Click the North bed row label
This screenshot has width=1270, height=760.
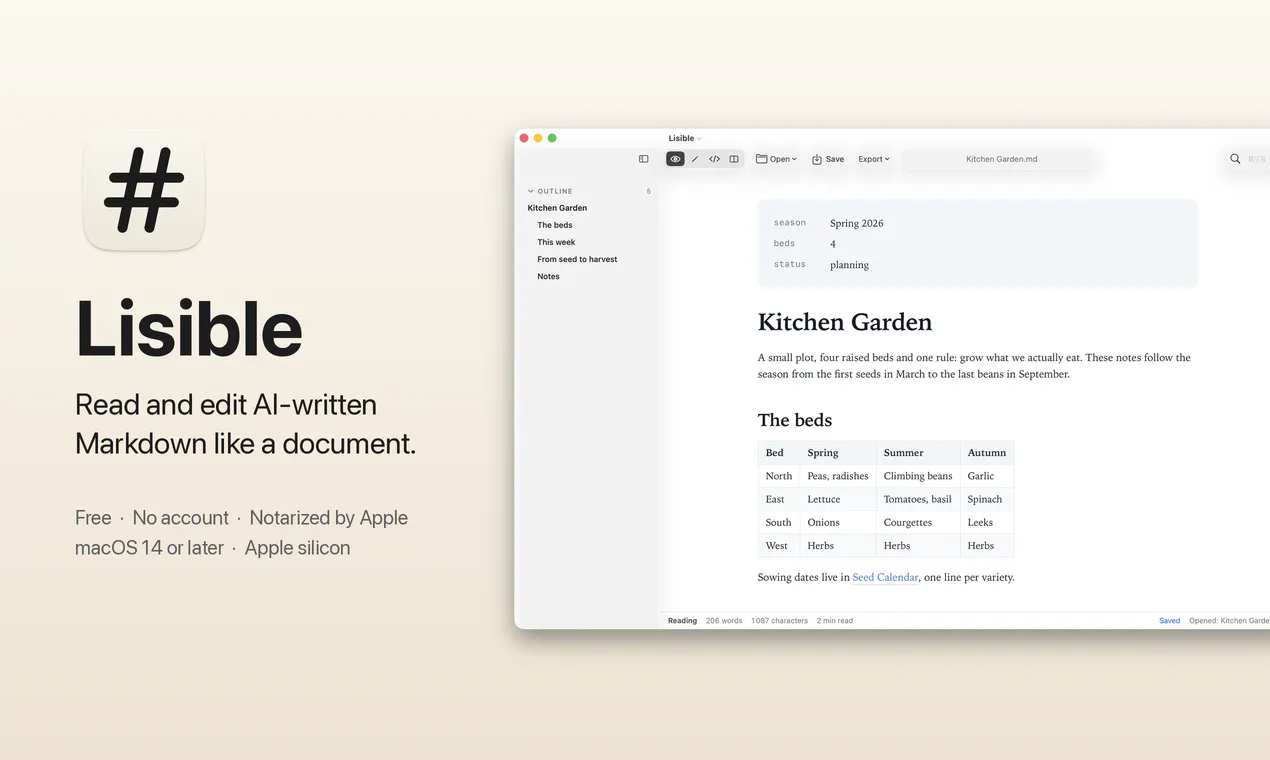coord(779,476)
